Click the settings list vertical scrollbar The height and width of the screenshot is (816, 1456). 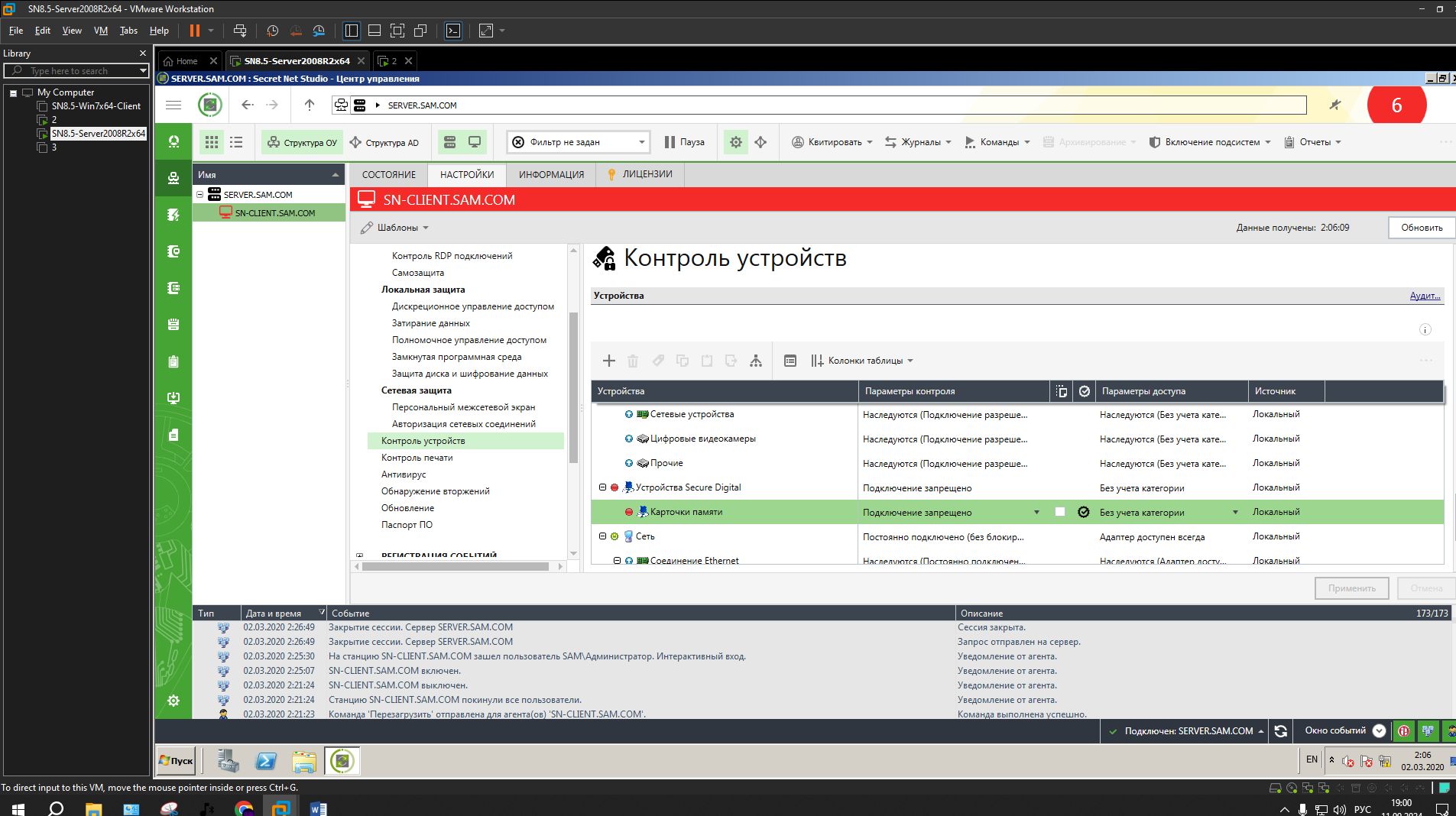pos(573,387)
